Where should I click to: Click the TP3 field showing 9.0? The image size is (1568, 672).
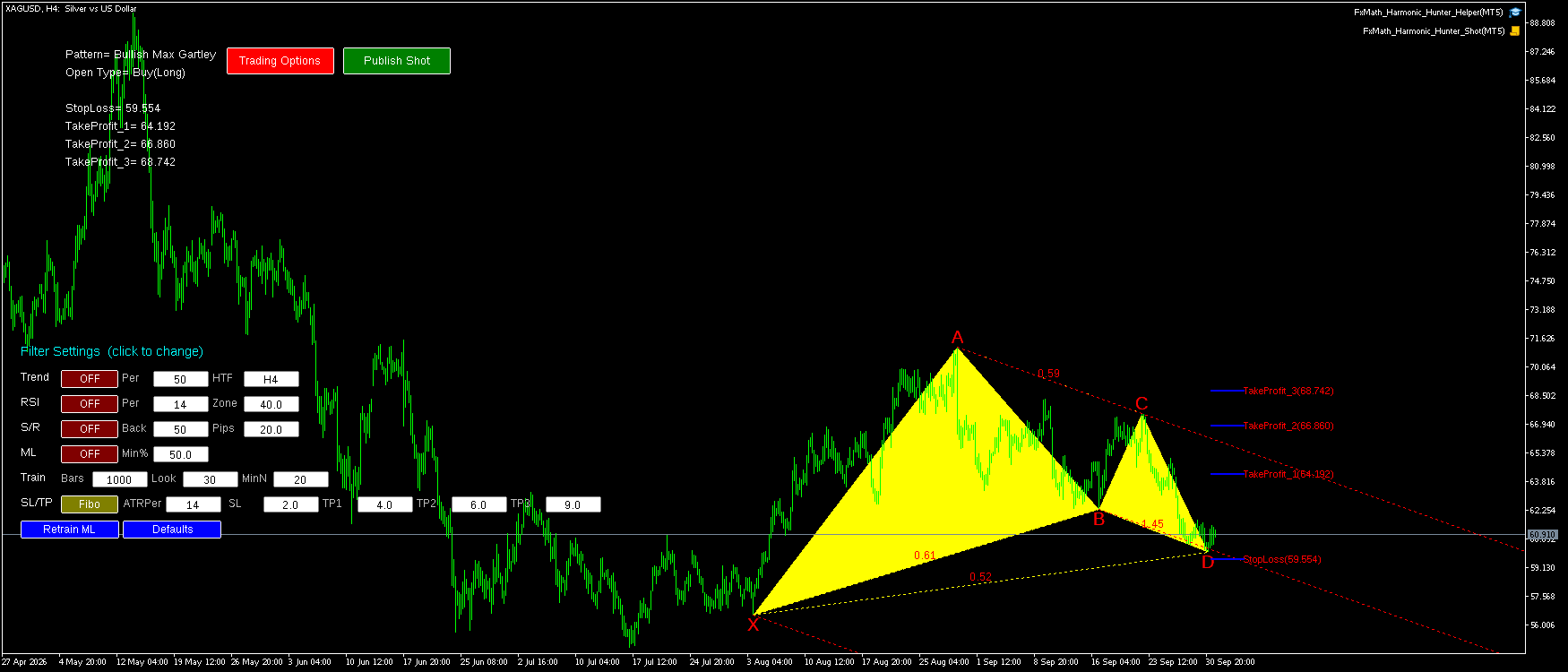point(573,504)
